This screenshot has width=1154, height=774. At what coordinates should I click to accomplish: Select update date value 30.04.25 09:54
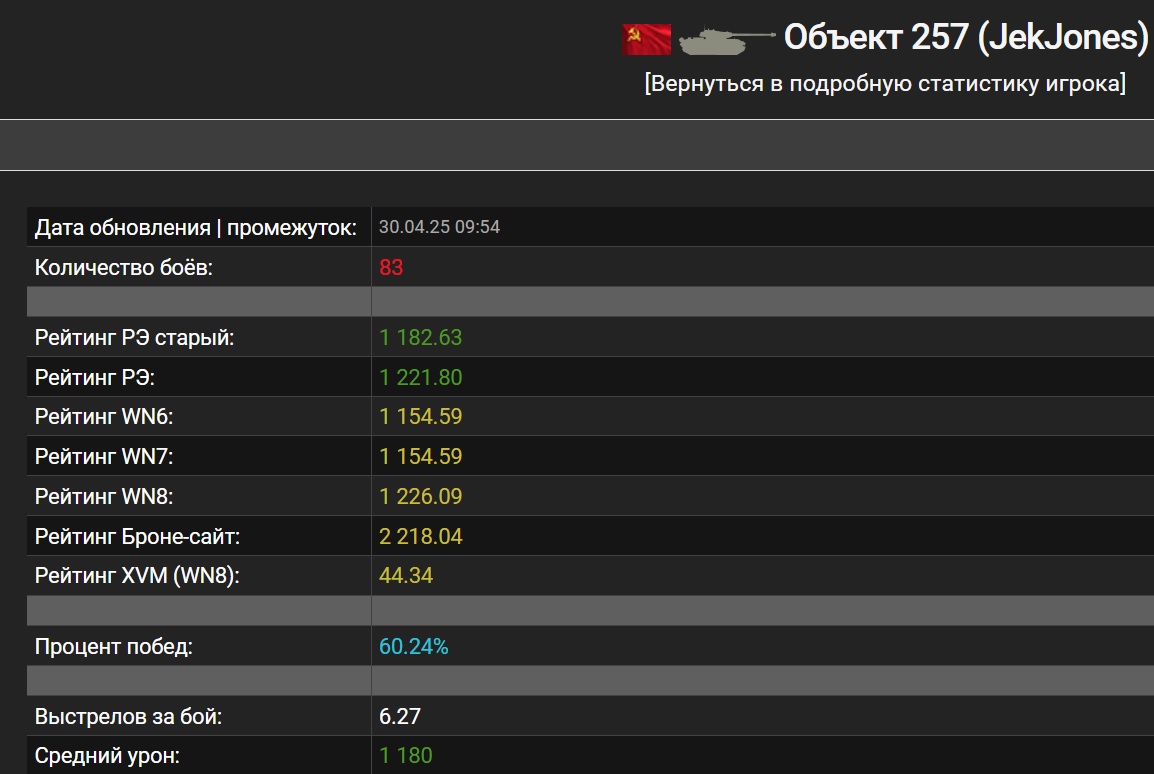click(439, 227)
